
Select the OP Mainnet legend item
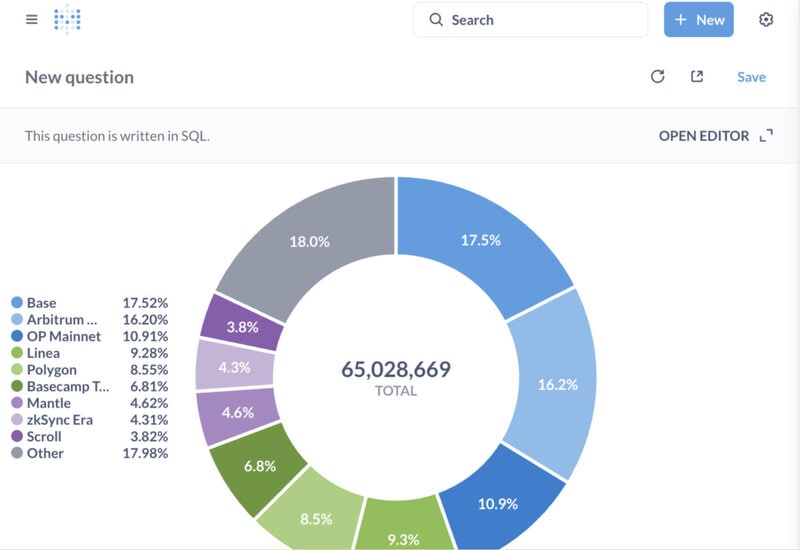pyautogui.click(x=64, y=336)
